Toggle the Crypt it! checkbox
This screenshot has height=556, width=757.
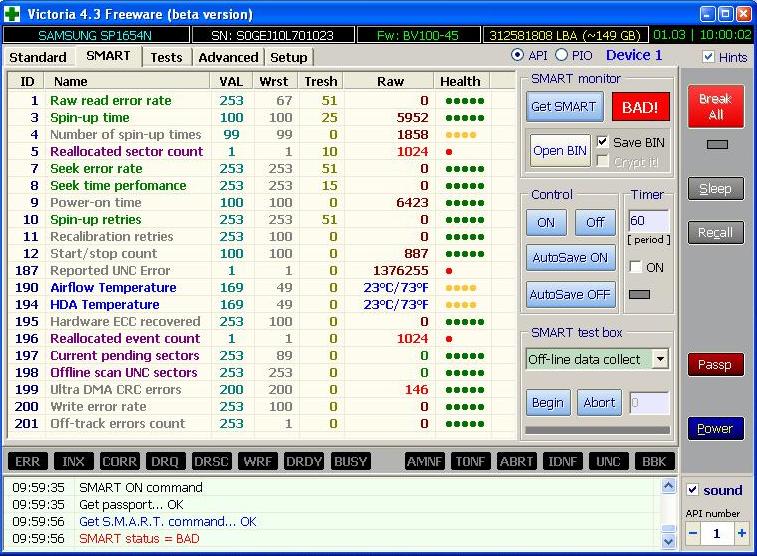[603, 161]
